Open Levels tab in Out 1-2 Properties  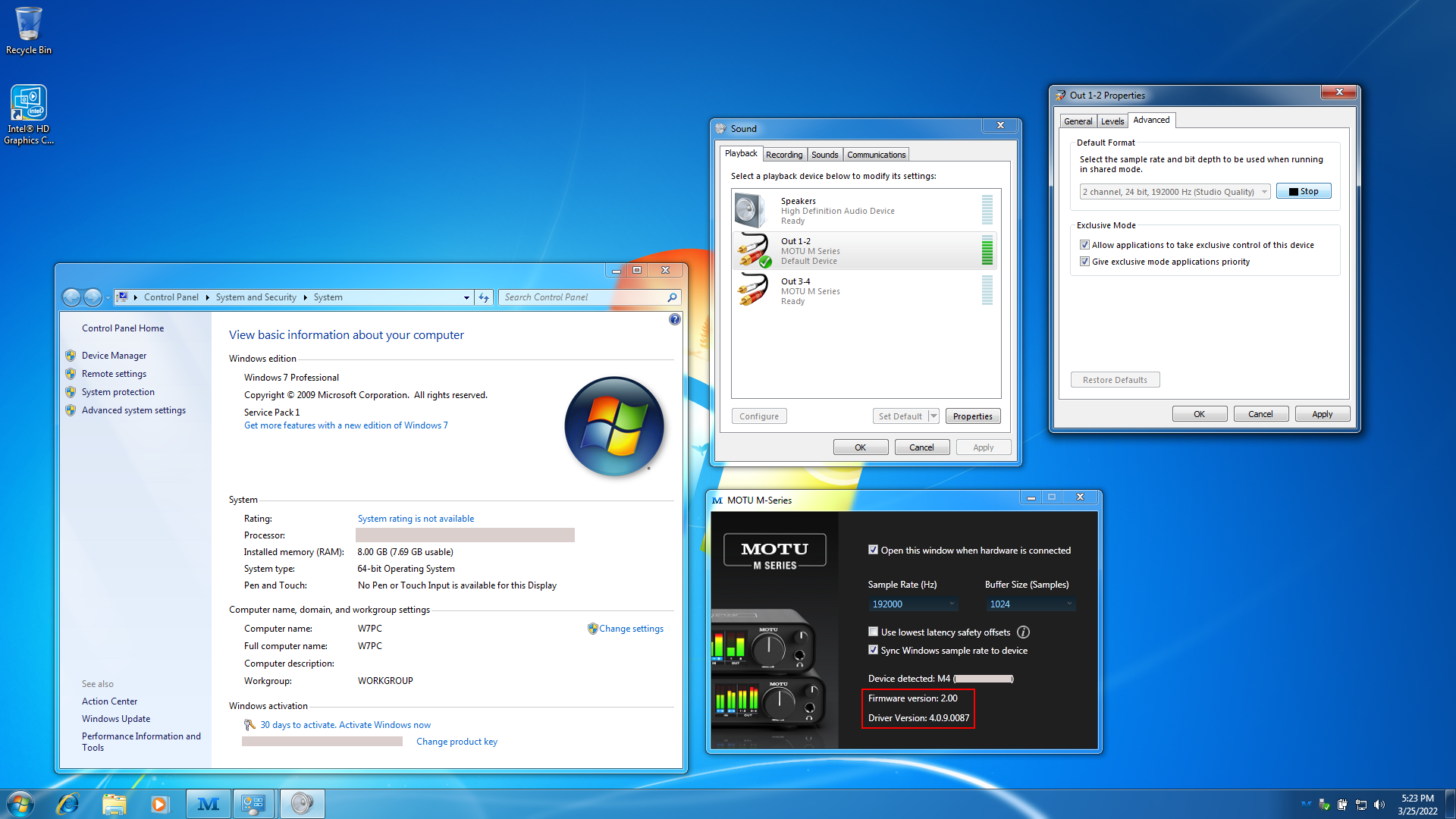click(x=1112, y=121)
